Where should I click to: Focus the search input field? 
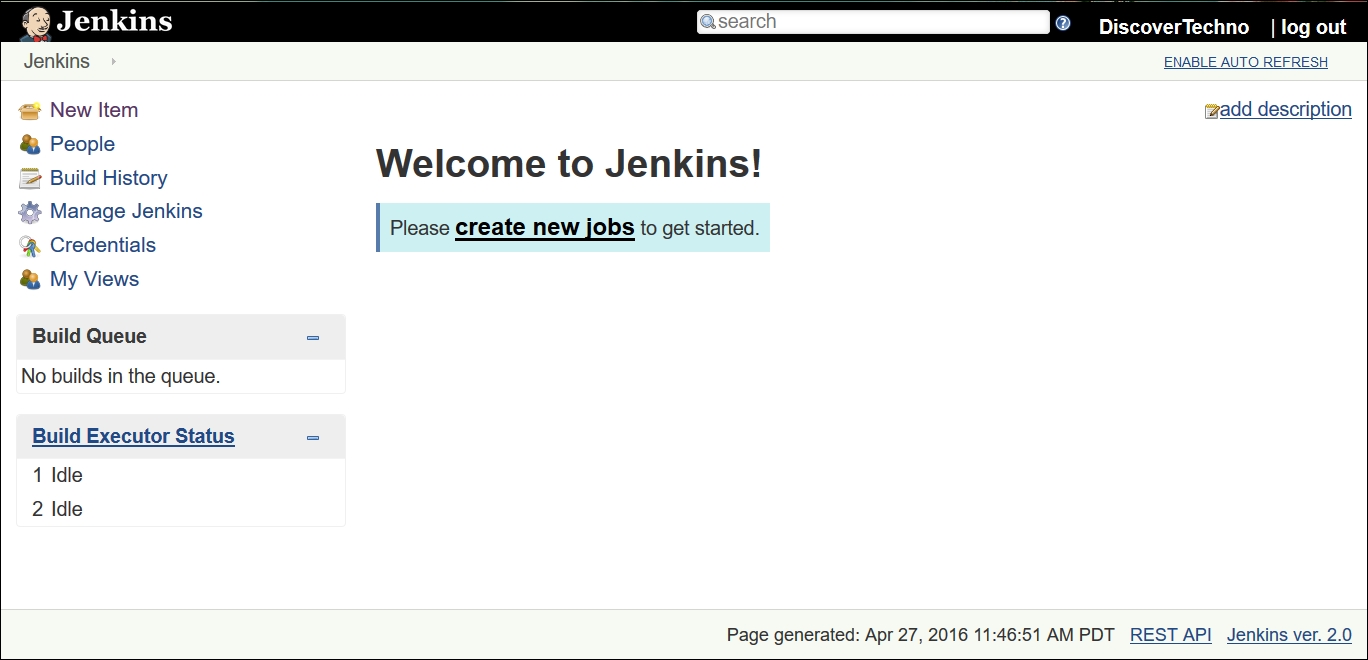click(x=873, y=22)
